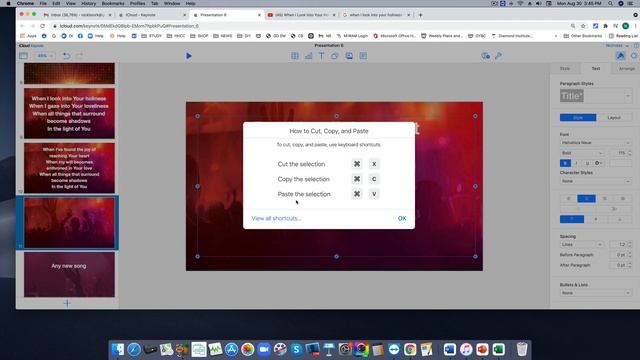Undo the last action
Image resolution: width=640 pixels, height=360 pixels.
point(66,56)
